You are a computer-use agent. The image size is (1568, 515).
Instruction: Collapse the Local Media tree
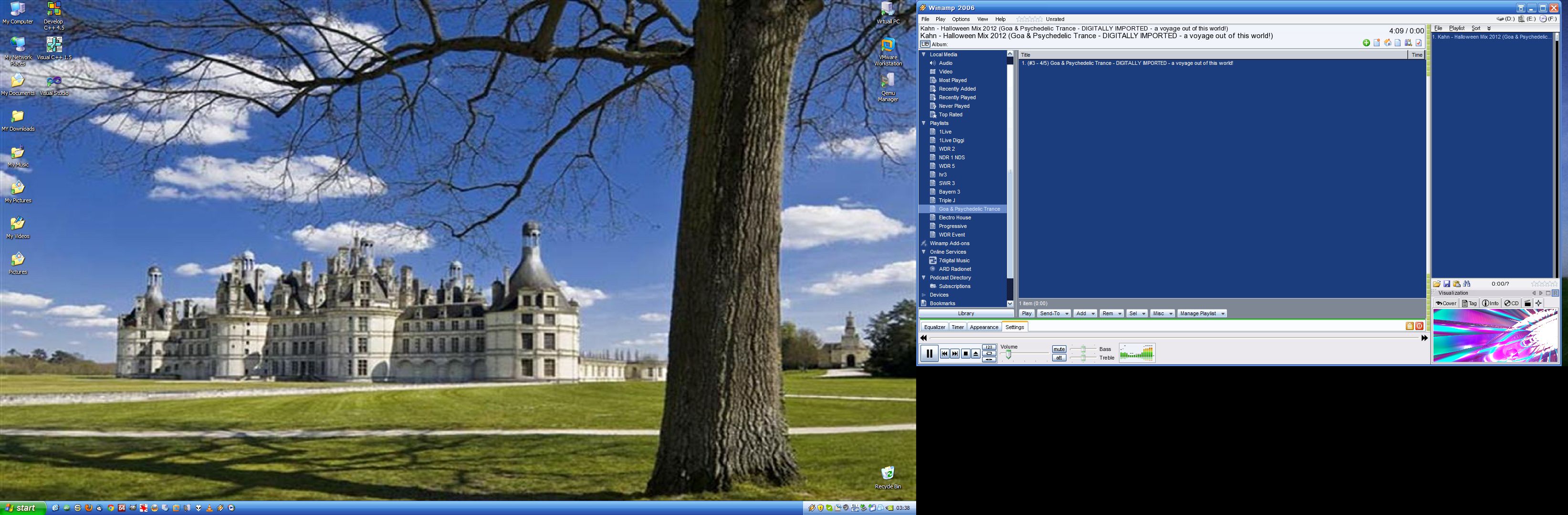pyautogui.click(x=923, y=55)
